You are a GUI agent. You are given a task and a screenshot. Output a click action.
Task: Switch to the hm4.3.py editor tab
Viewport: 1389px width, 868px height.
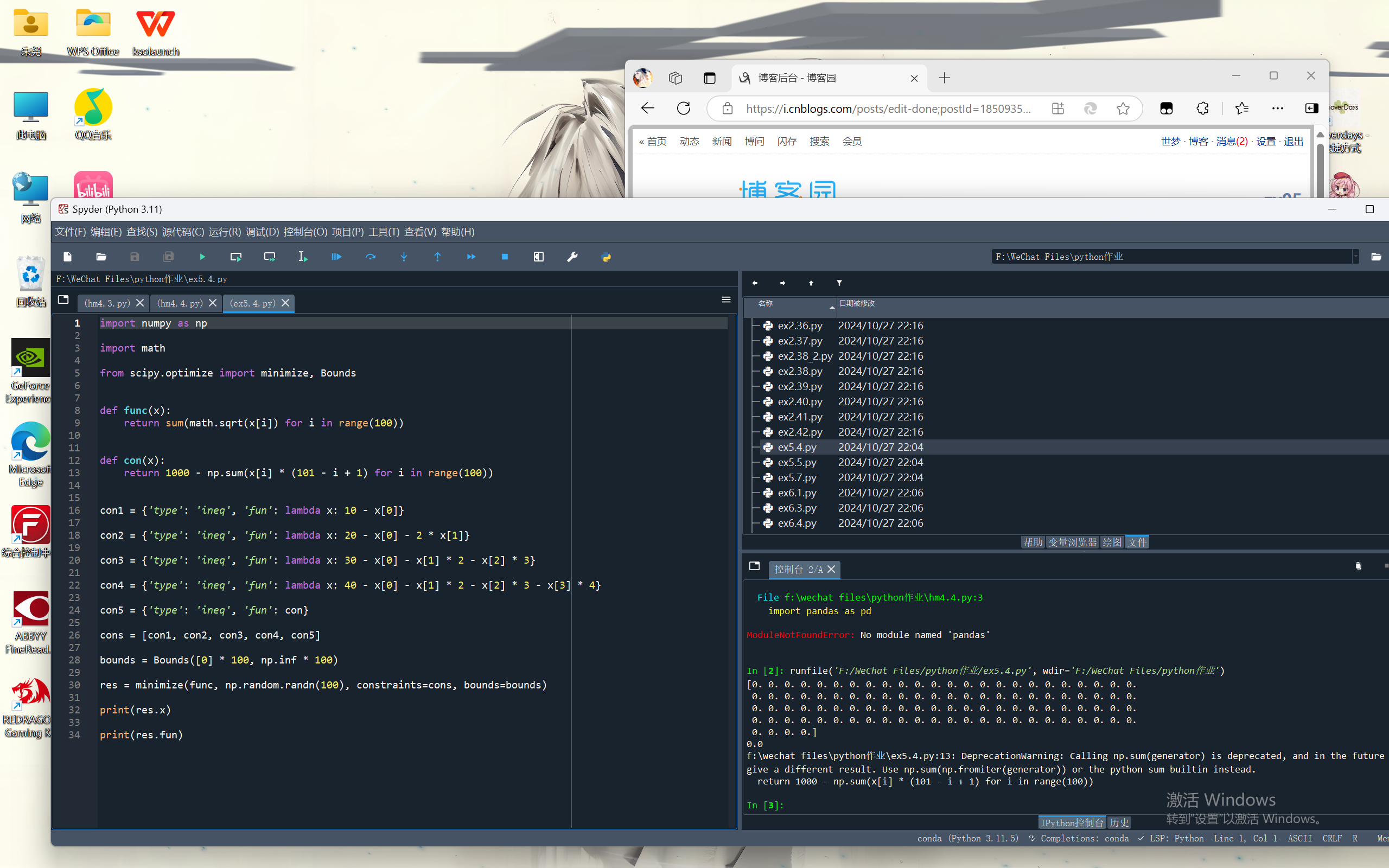pyautogui.click(x=107, y=303)
